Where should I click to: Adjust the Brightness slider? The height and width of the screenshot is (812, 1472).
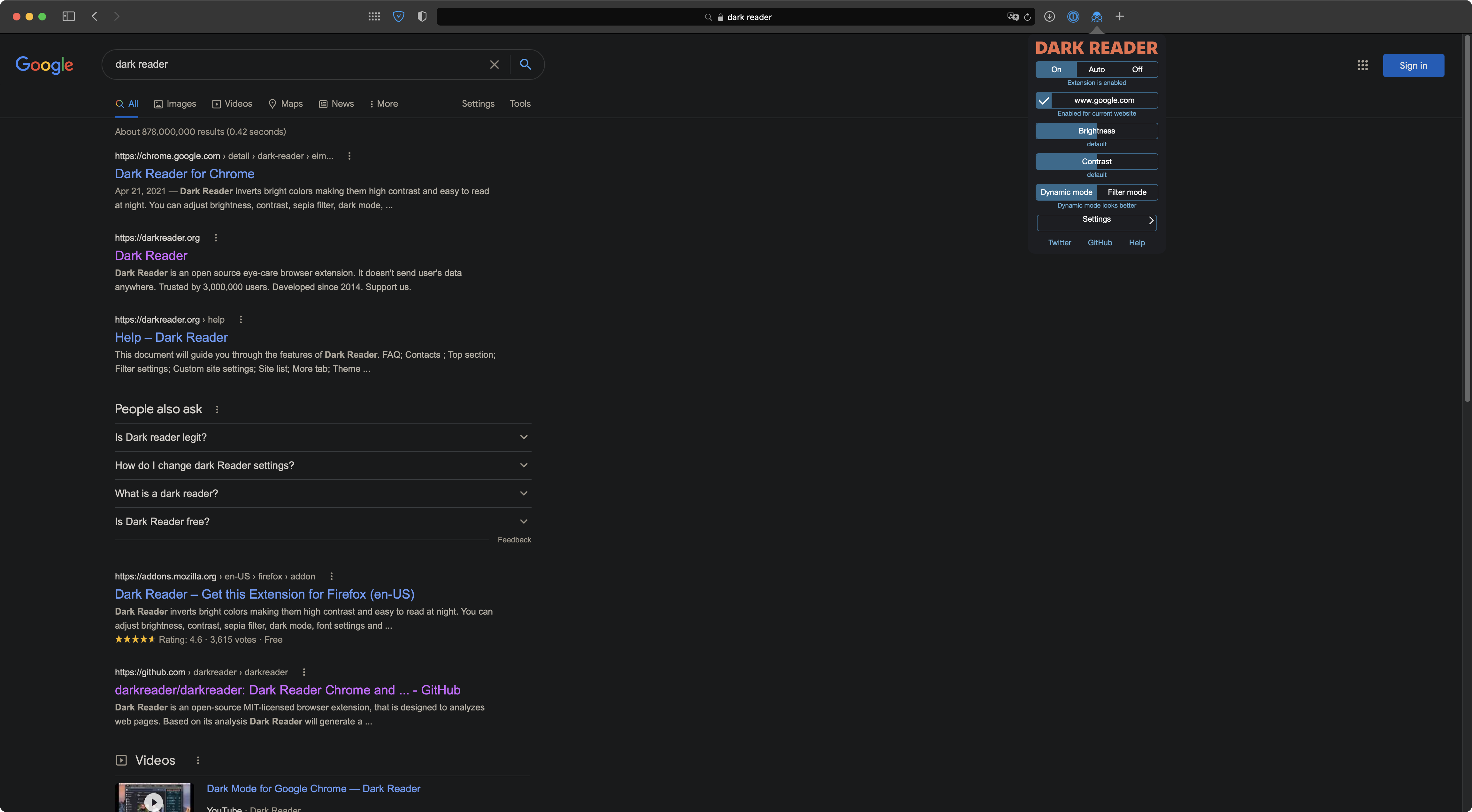1097,131
